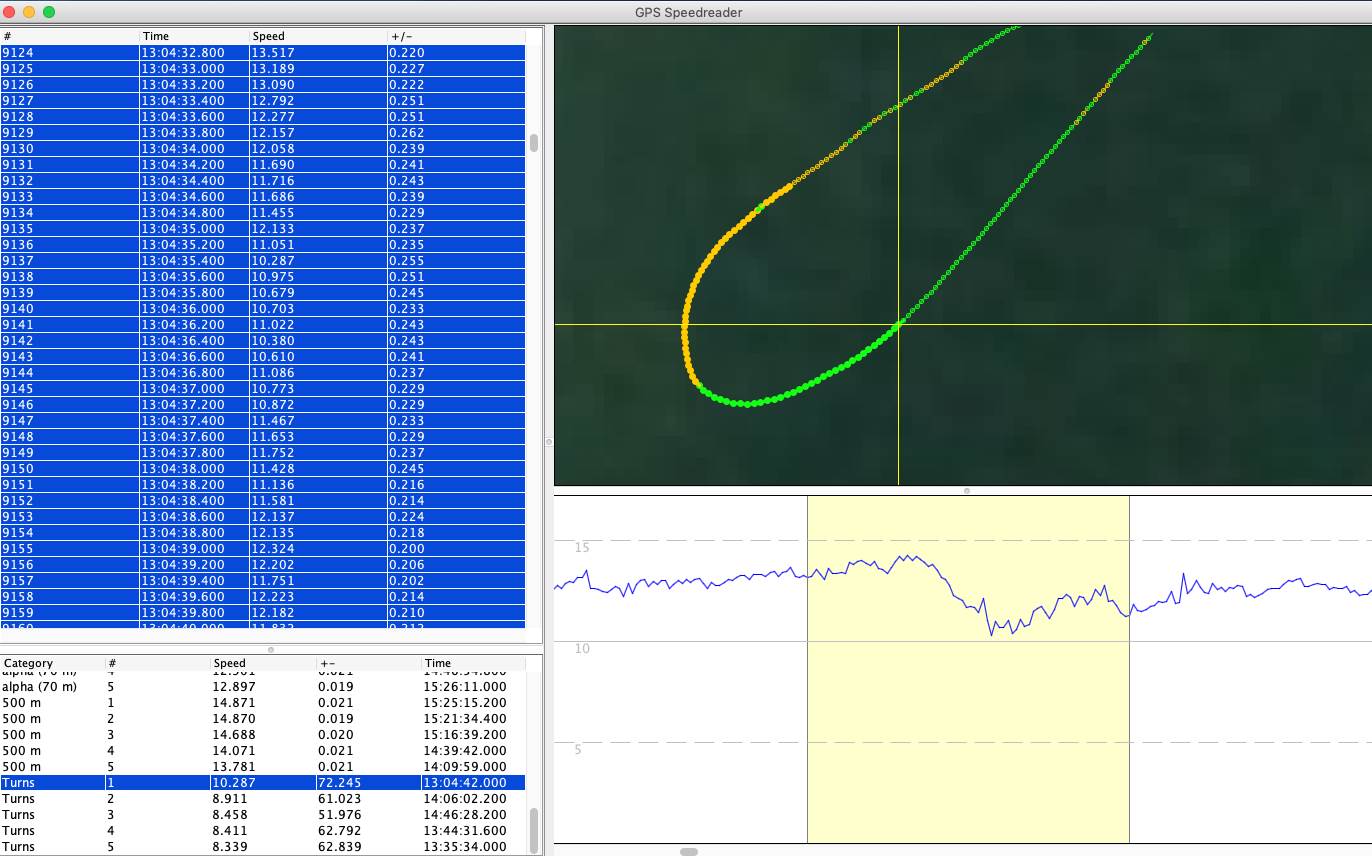Select the Turns result number 2 row
This screenshot has height=856, width=1372.
coord(263,799)
